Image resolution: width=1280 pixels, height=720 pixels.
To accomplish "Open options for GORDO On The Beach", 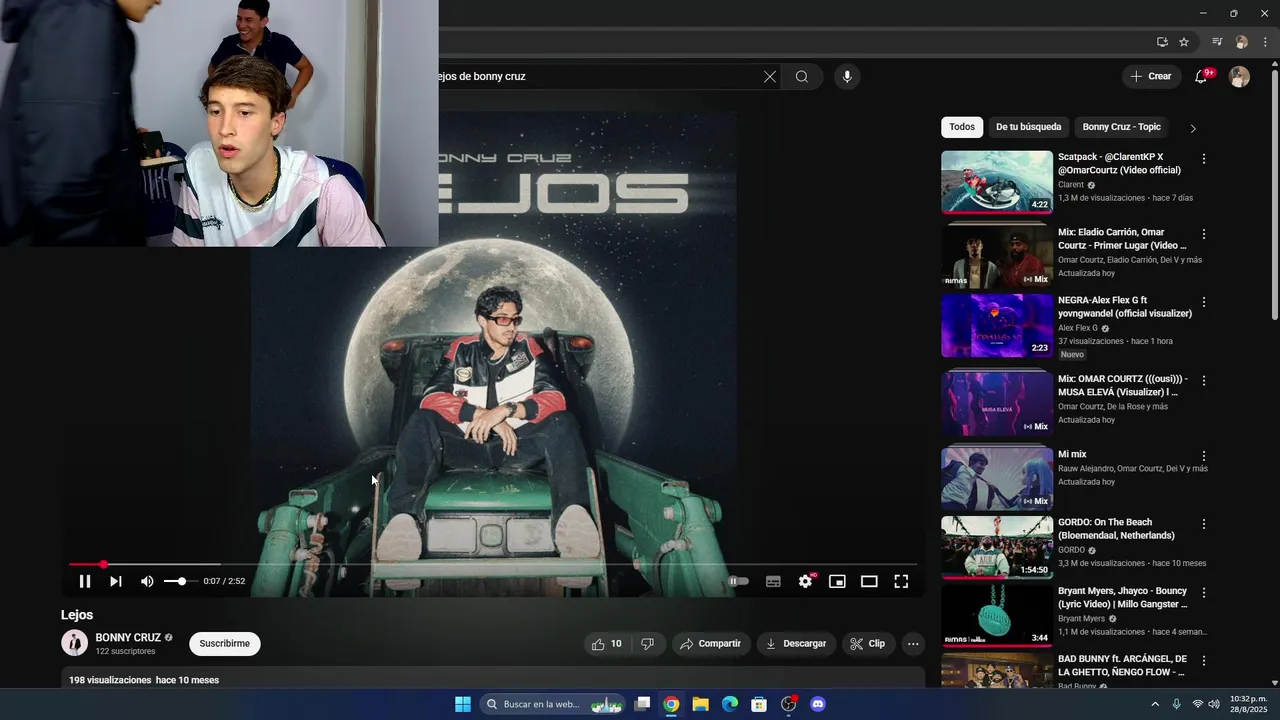I will [1204, 524].
